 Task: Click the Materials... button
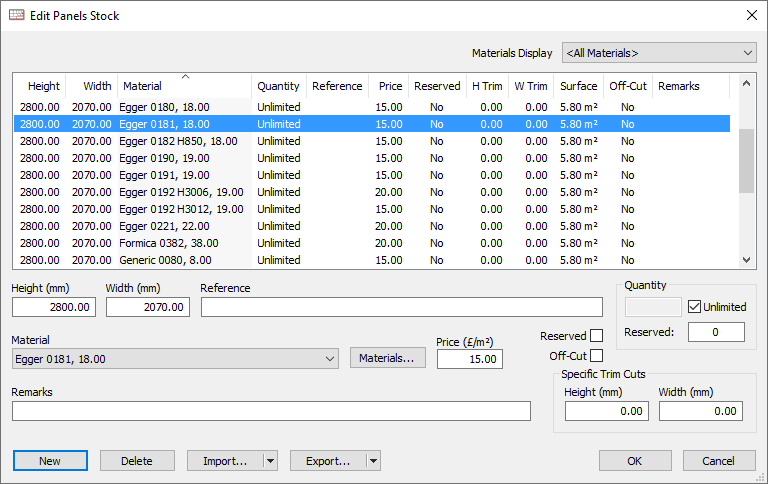[387, 359]
